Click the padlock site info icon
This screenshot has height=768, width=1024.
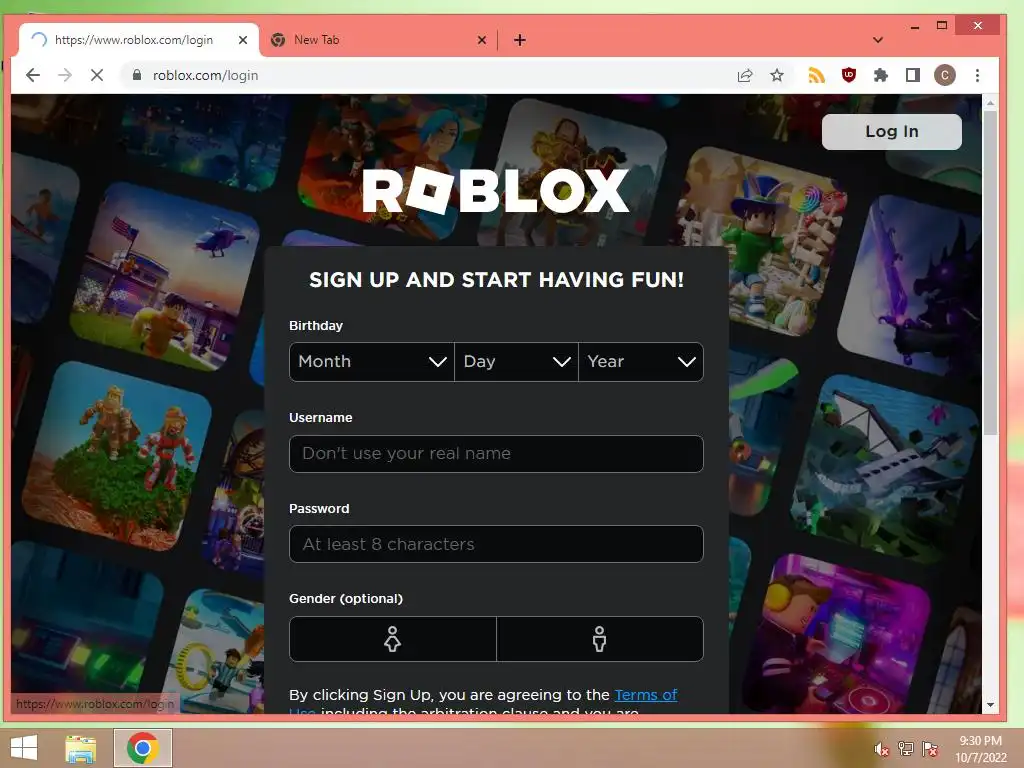coord(136,75)
